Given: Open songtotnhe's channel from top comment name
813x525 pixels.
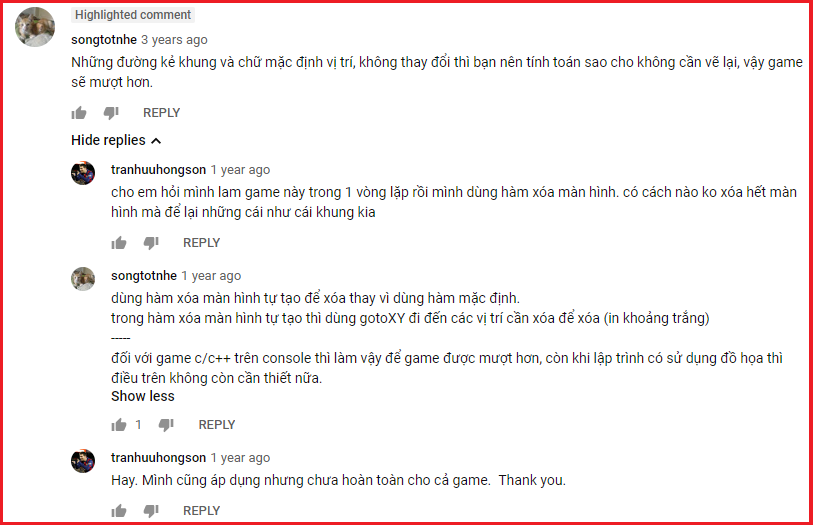Looking at the screenshot, I should (104, 40).
